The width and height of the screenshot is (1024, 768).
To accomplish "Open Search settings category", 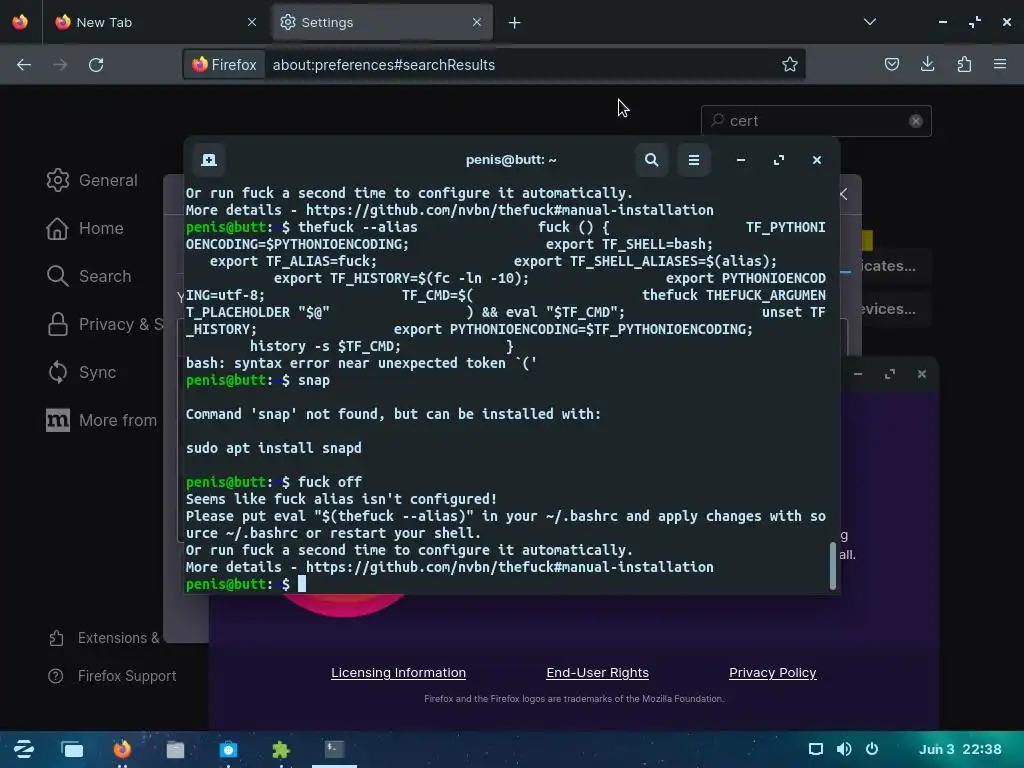I will coord(89,276).
